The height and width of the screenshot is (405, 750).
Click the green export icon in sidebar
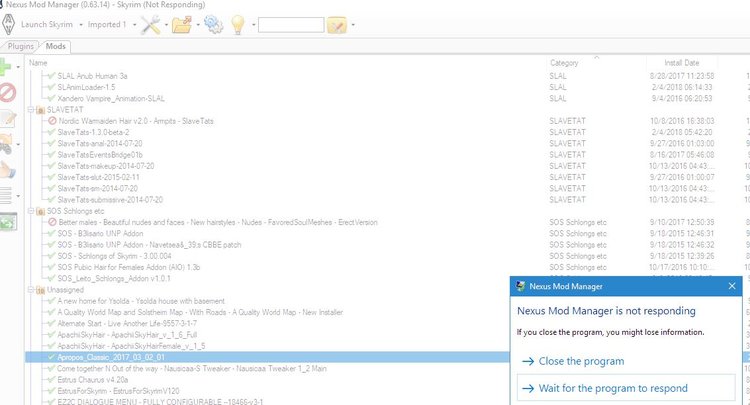click(x=8, y=221)
